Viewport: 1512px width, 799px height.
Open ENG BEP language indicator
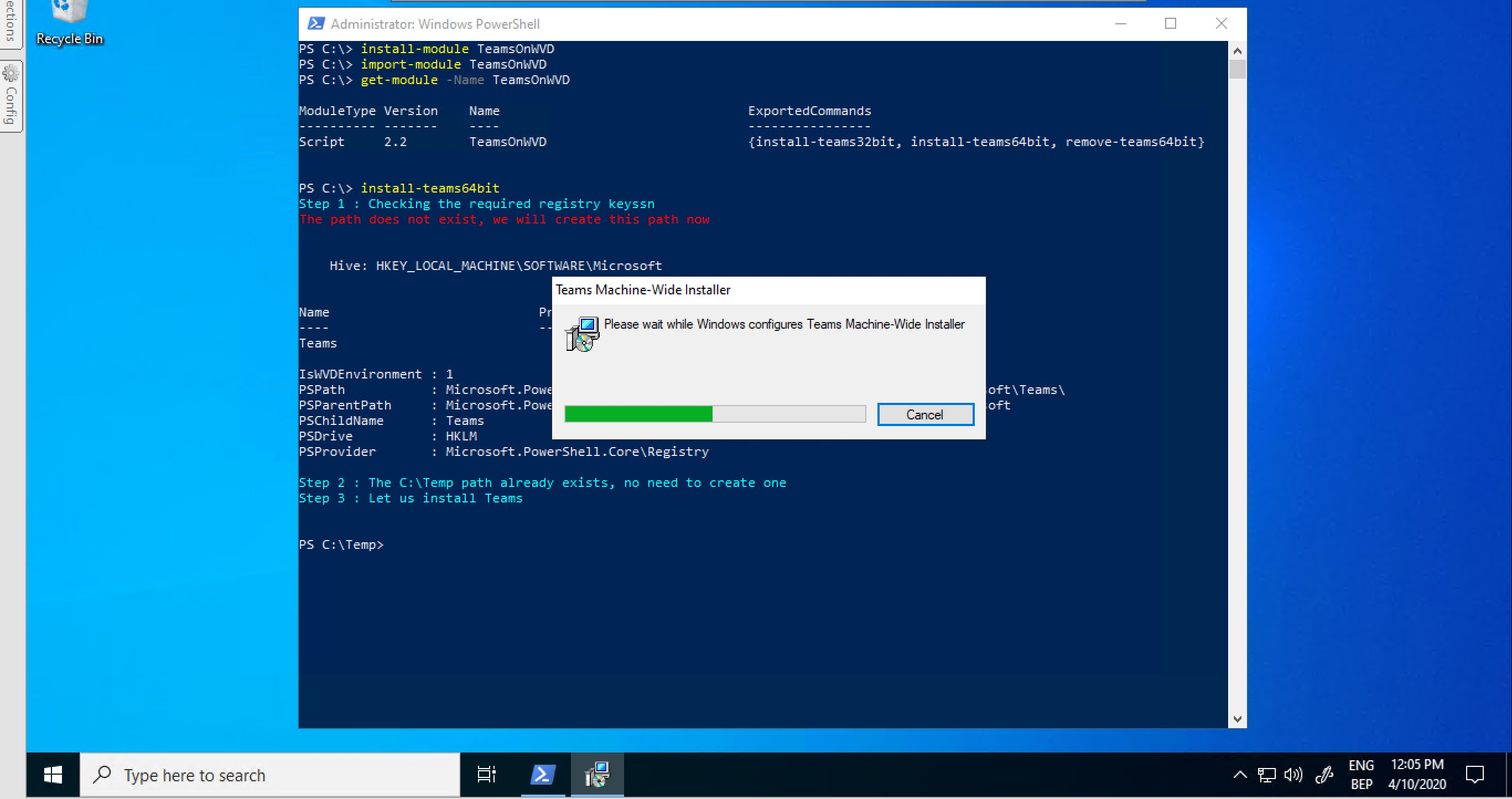click(x=1361, y=775)
